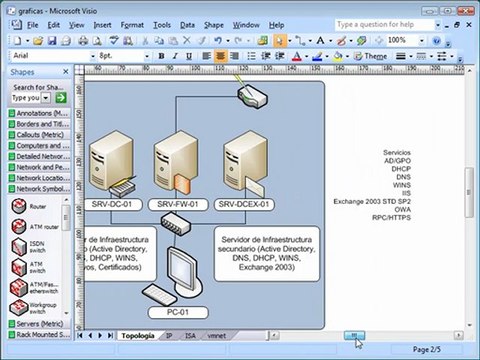Click the horizontal scrollbar thumb

click(x=354, y=335)
